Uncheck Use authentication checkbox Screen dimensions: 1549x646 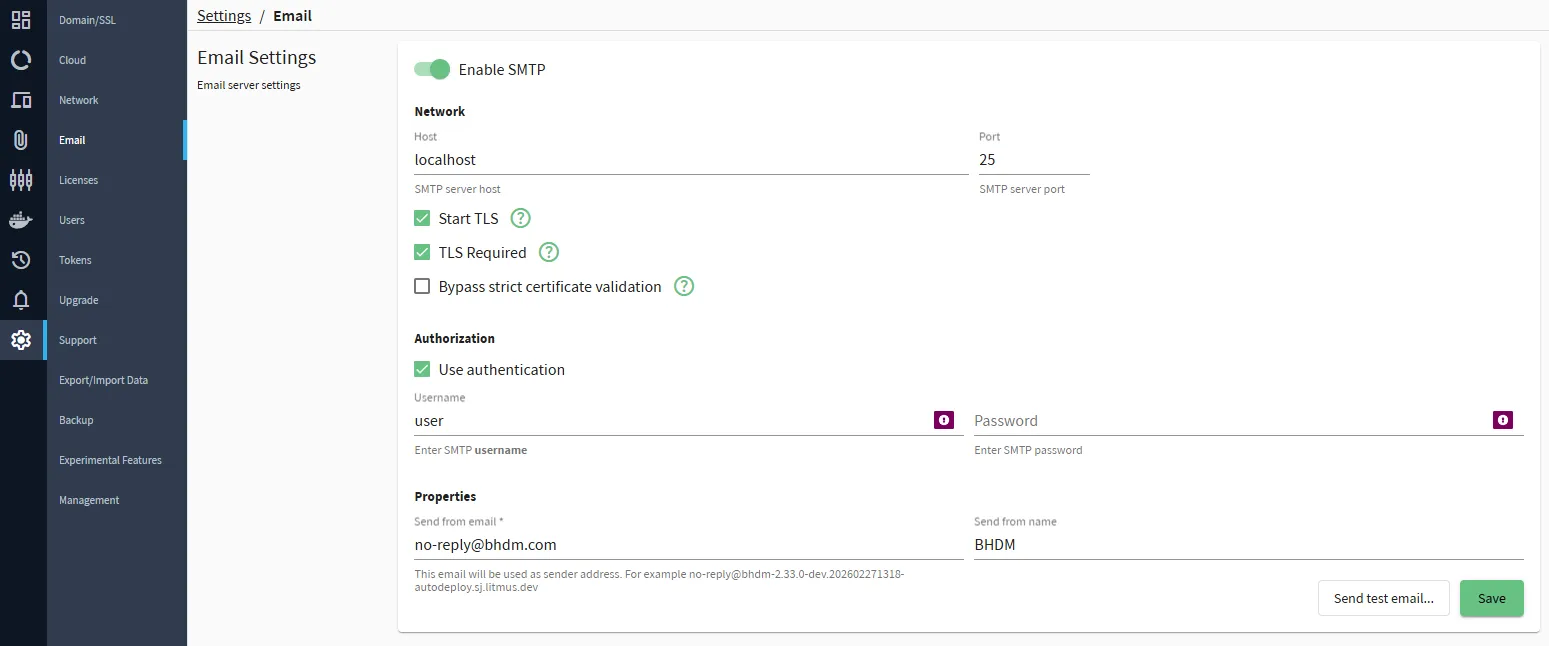pos(422,369)
